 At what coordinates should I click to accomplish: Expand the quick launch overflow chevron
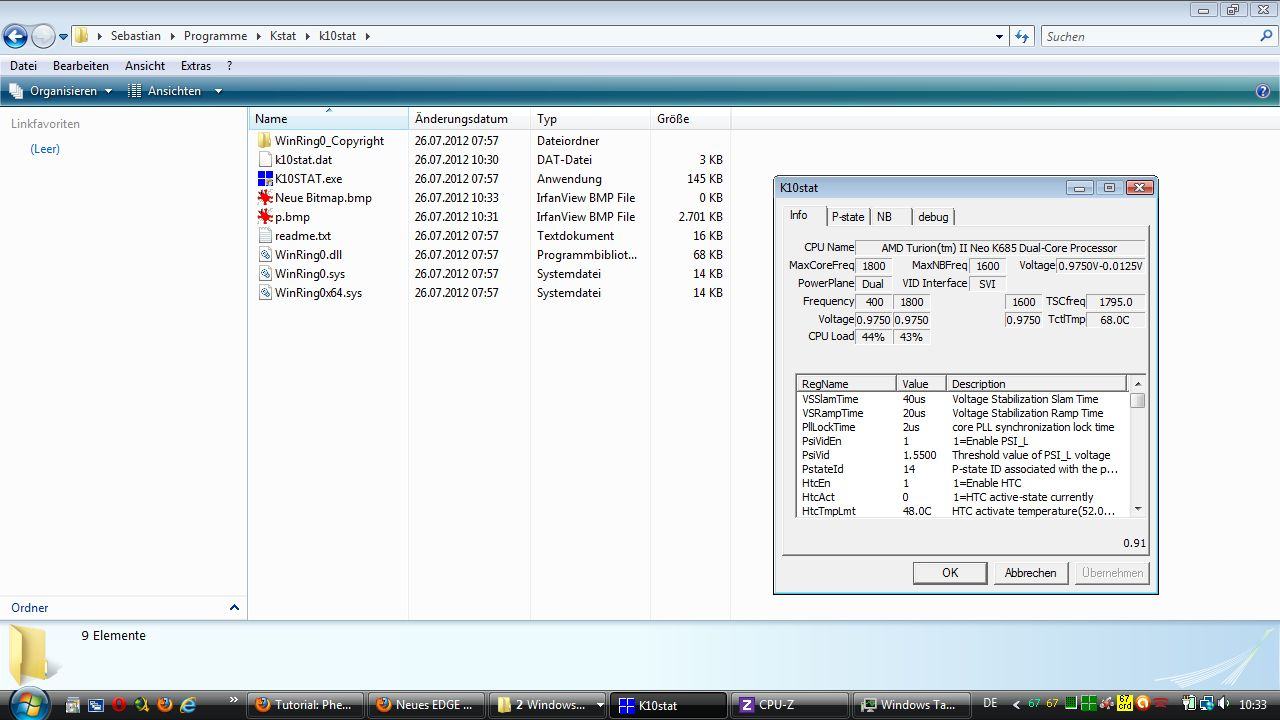click(x=234, y=700)
